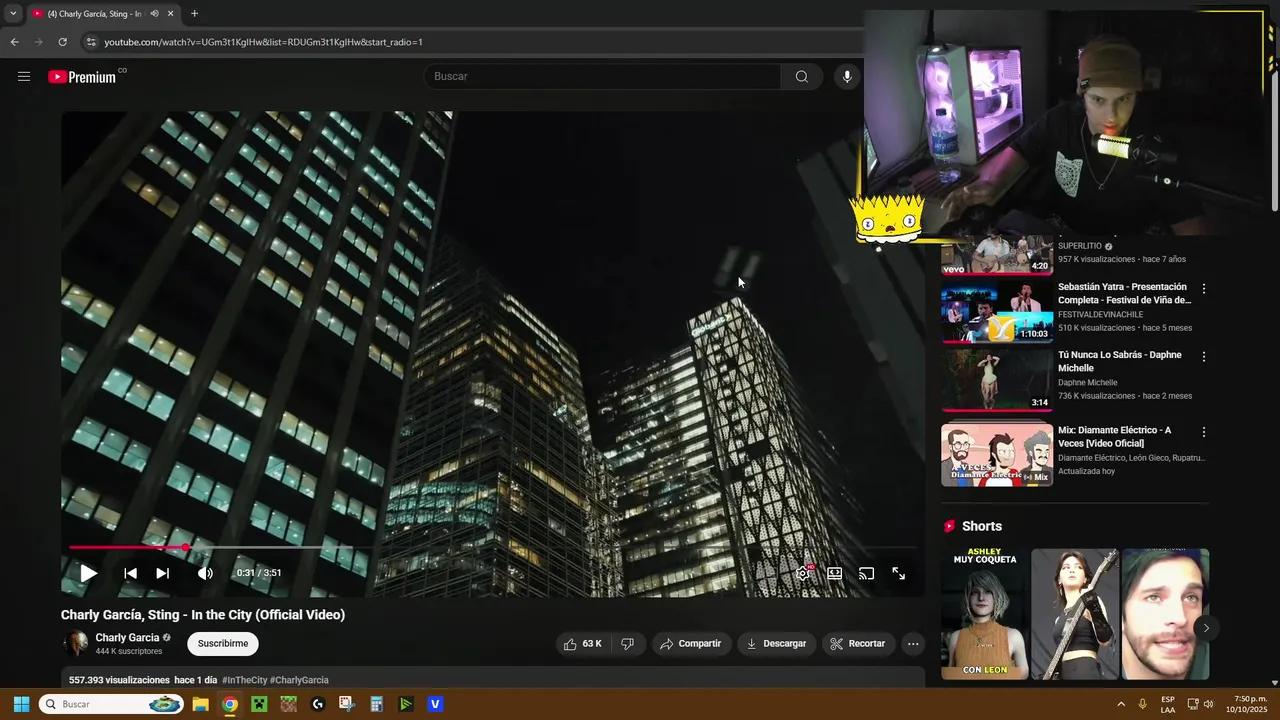
Task: Mute the video player volume
Action: [x=205, y=573]
